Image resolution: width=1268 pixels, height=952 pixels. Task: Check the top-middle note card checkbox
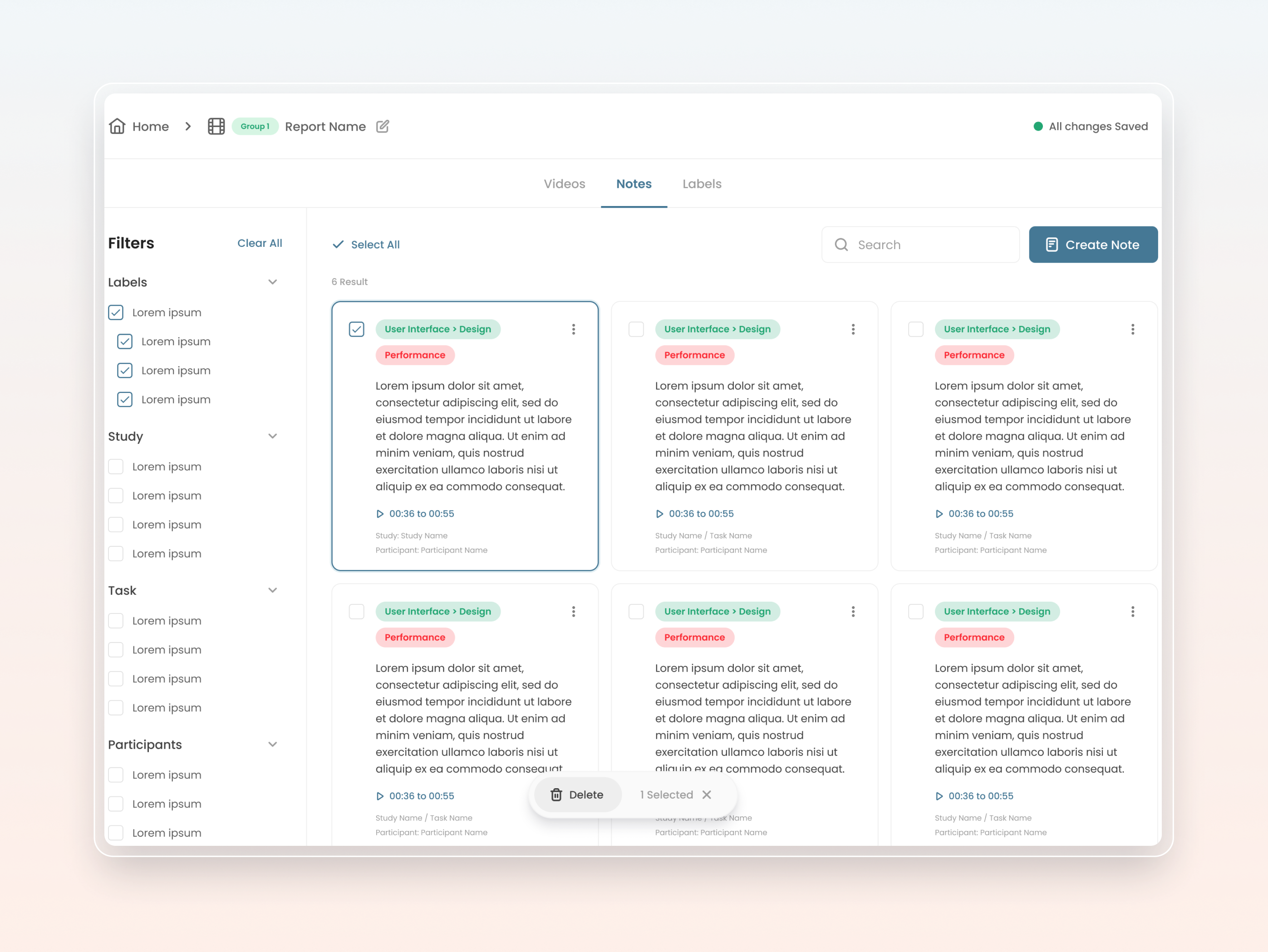pyautogui.click(x=636, y=329)
